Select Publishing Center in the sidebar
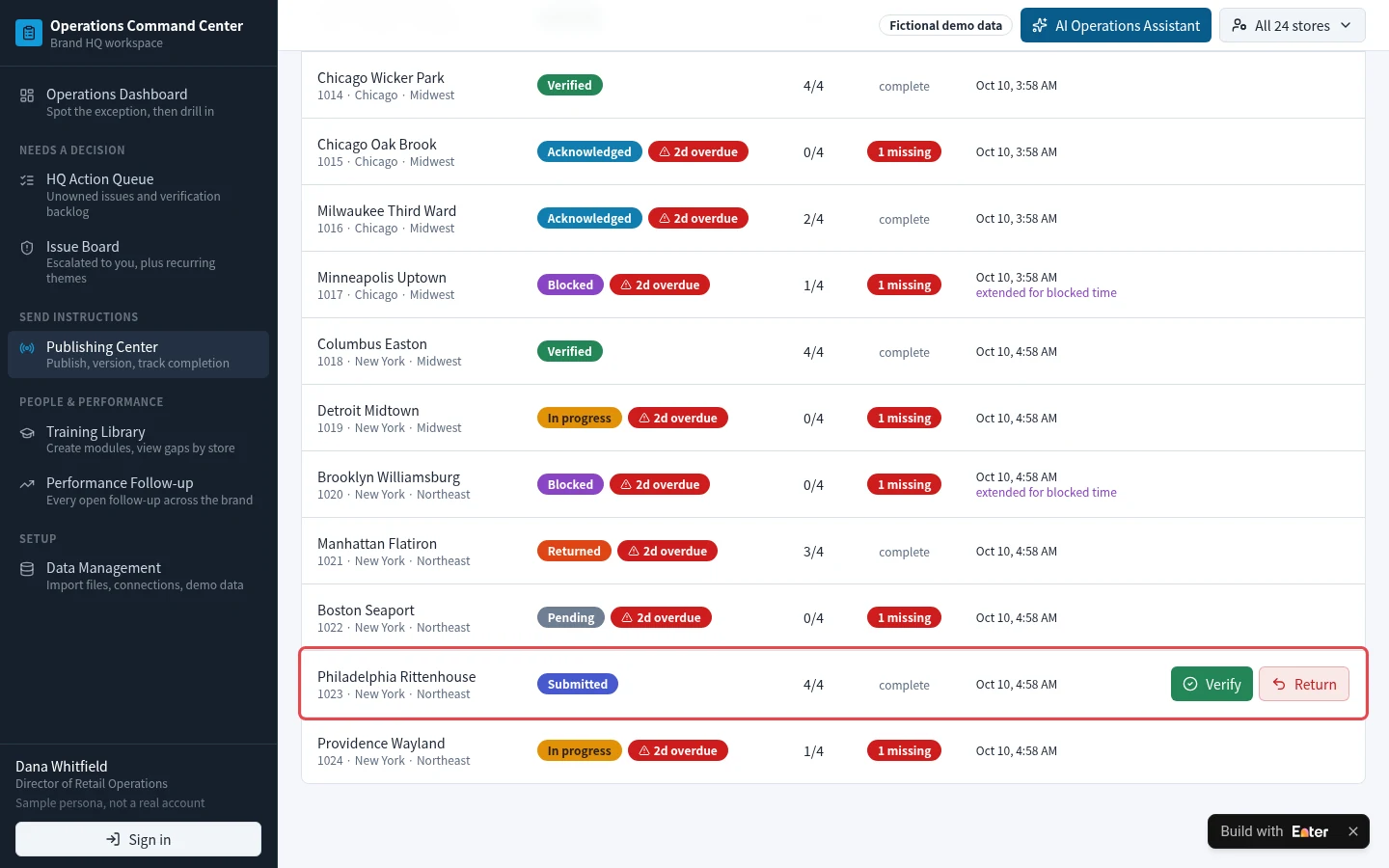1389x868 pixels. click(x=138, y=355)
